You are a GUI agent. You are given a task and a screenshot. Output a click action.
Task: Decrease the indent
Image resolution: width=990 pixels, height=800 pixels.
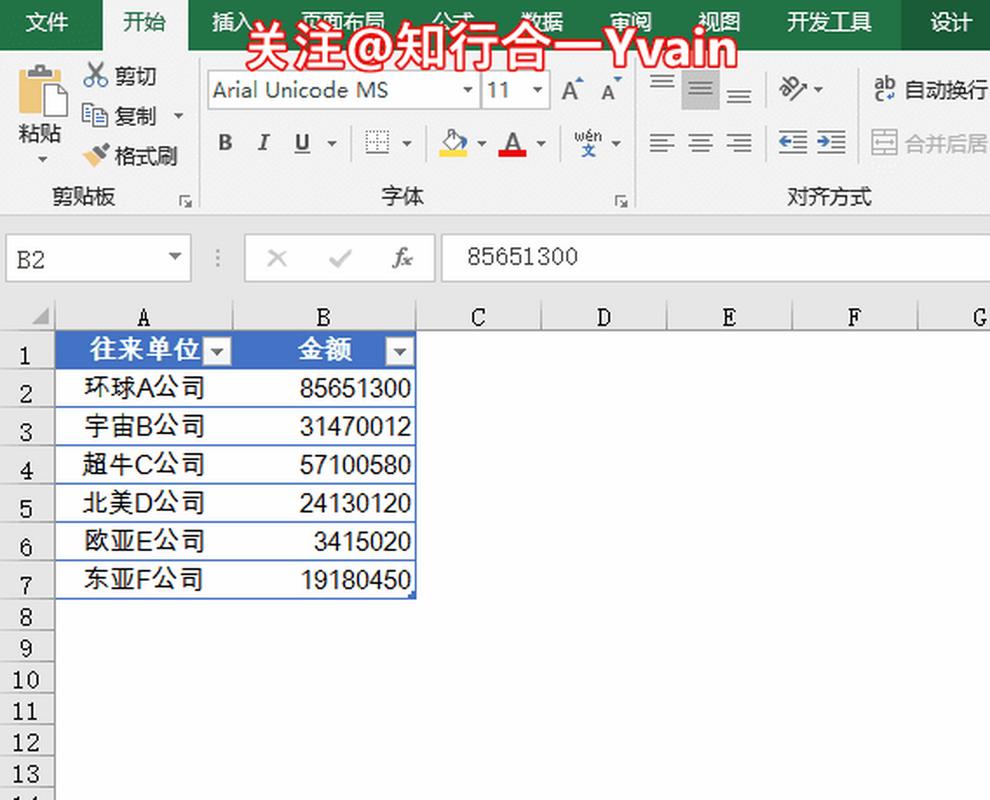(x=792, y=143)
